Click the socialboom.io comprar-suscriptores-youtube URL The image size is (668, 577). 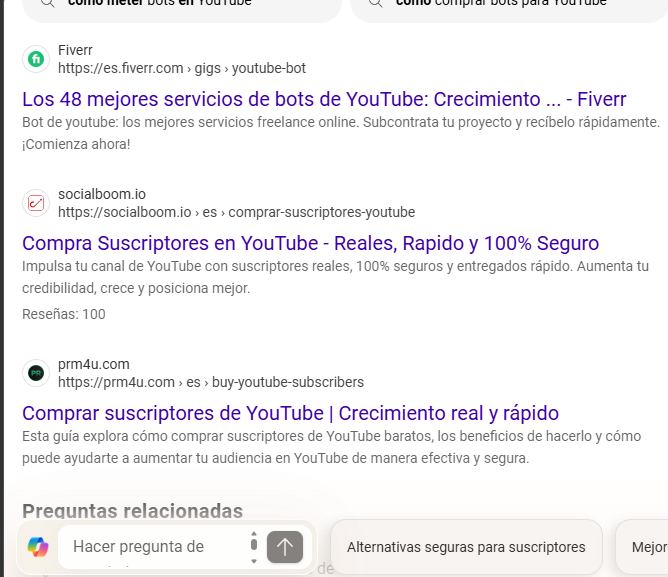point(236,212)
